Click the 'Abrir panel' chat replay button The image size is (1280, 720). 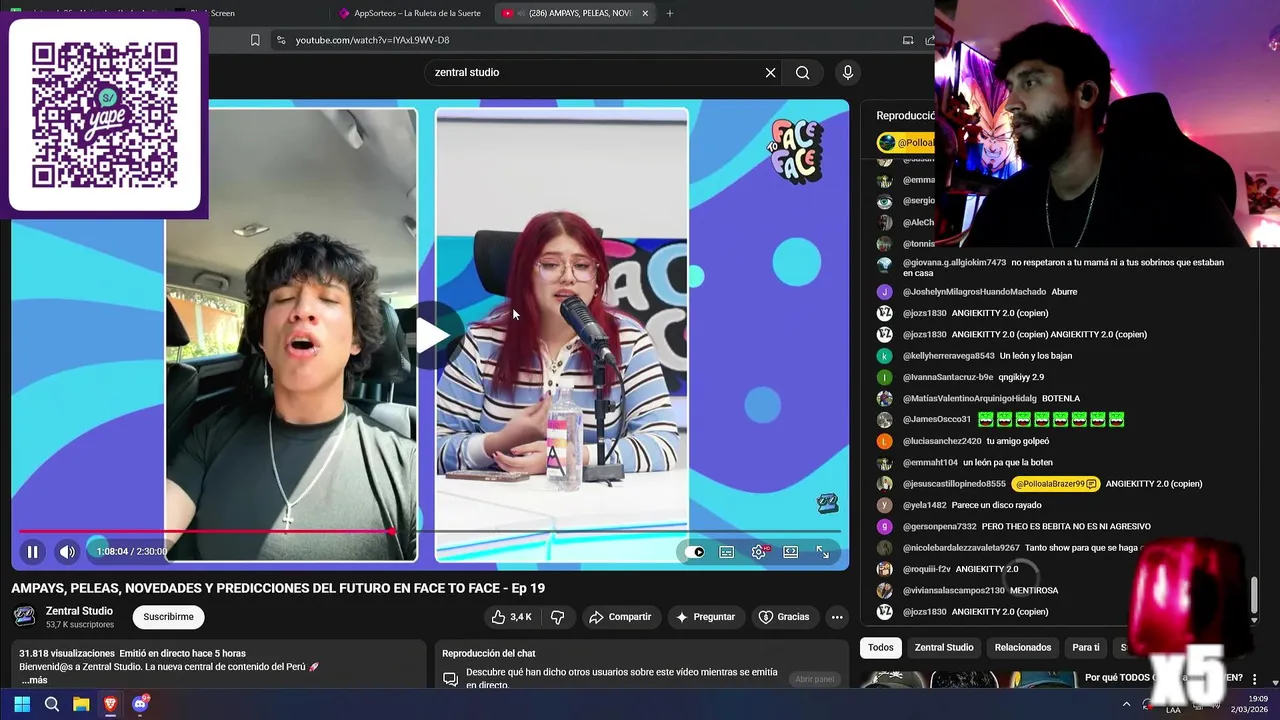pos(814,679)
